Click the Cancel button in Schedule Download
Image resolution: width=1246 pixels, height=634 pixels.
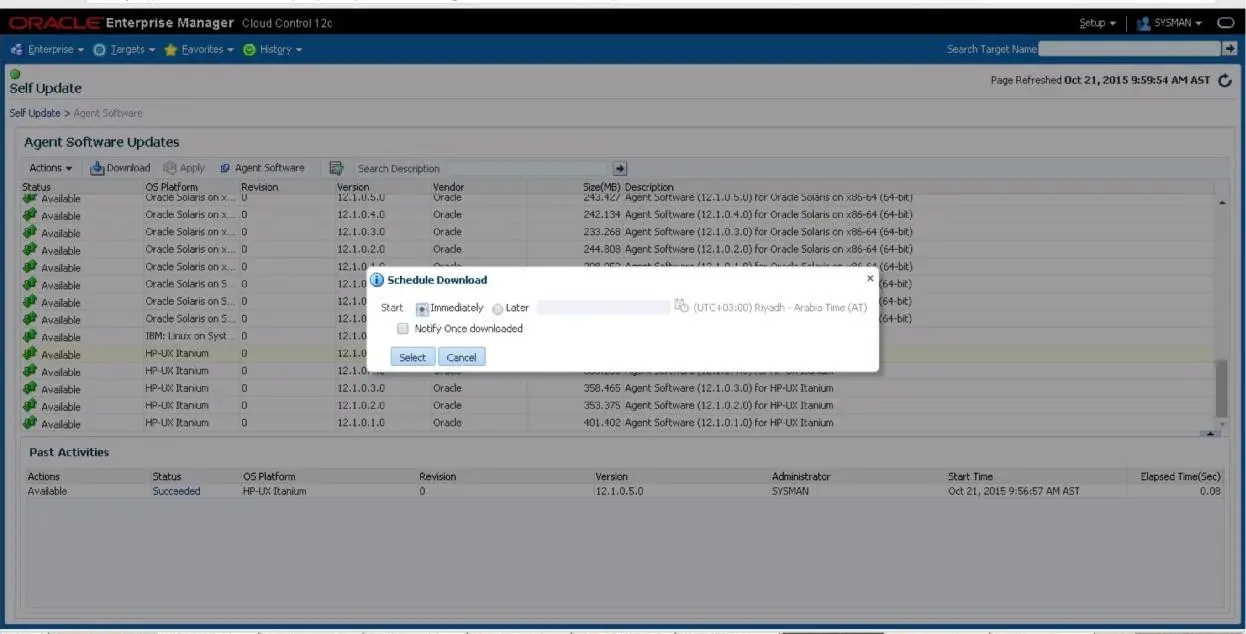461,357
